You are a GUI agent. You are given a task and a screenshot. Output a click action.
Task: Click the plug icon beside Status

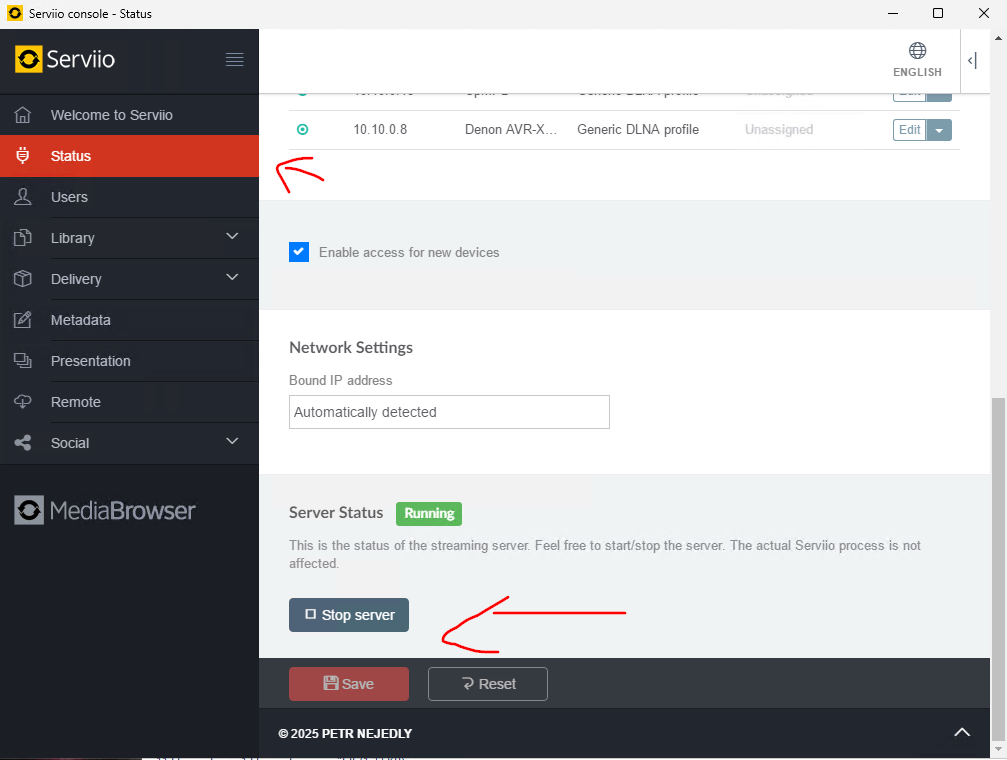click(22, 155)
